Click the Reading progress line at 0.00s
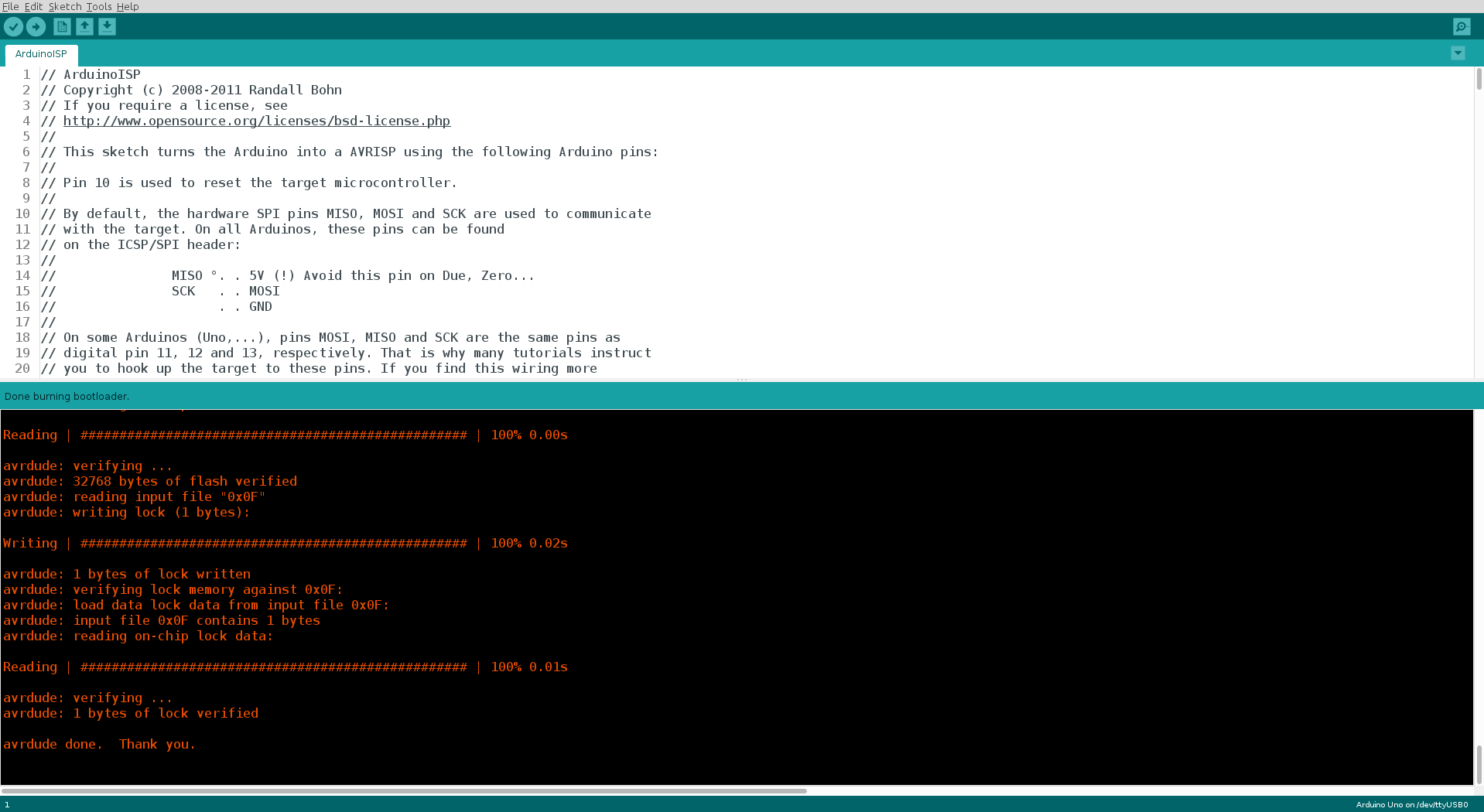Image resolution: width=1484 pixels, height=812 pixels. tap(286, 435)
